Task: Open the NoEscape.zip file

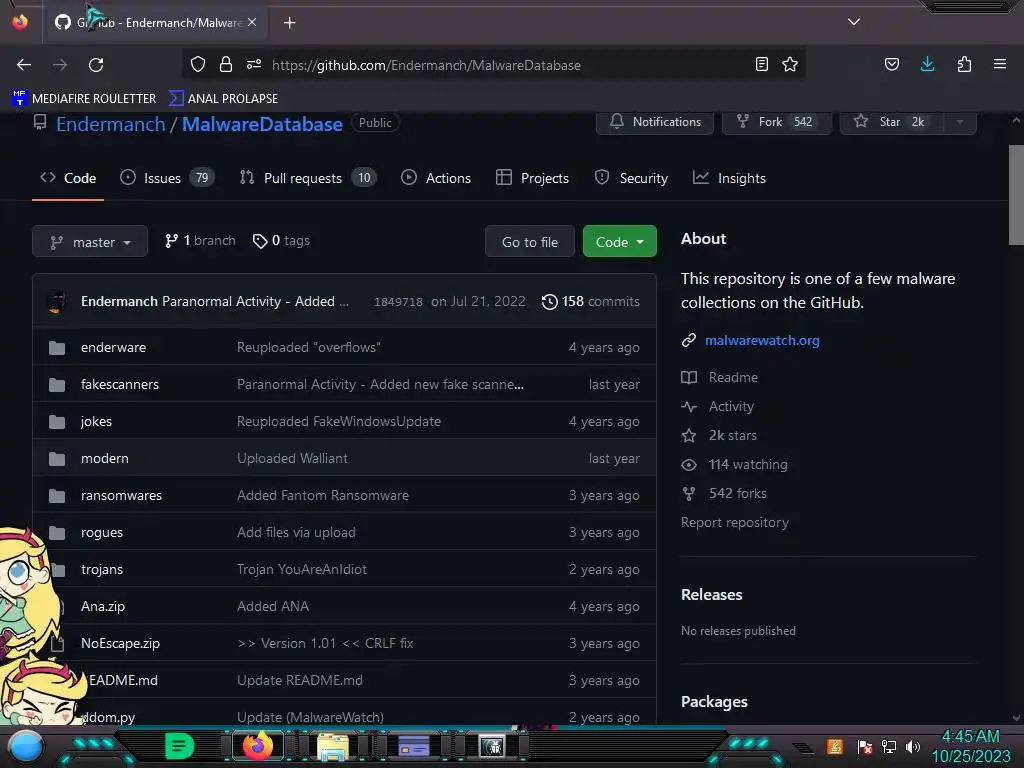Action: point(120,643)
